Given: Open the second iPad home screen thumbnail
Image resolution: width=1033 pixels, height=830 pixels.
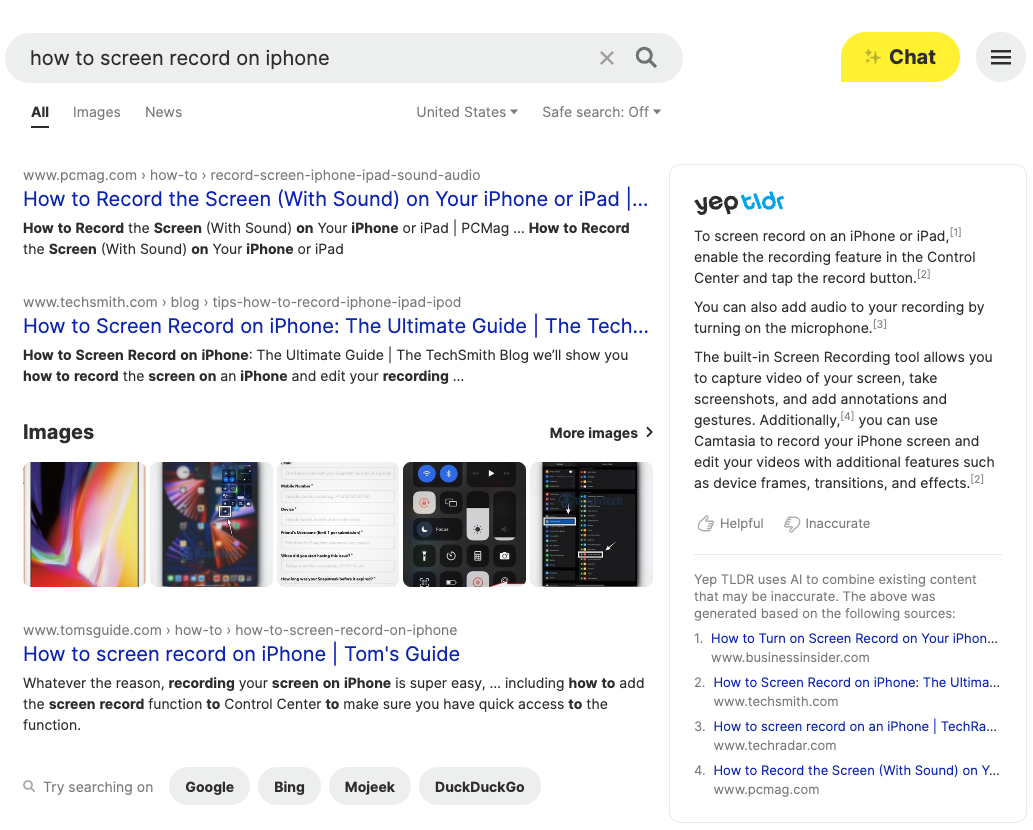Looking at the screenshot, I should click(211, 524).
